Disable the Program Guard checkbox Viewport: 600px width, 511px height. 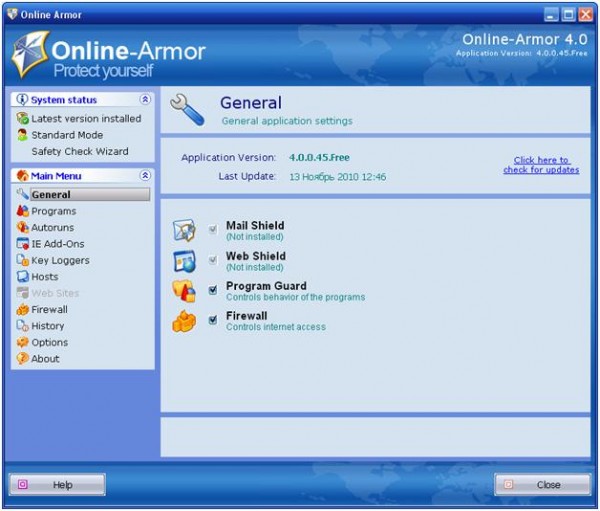pyautogui.click(x=213, y=290)
